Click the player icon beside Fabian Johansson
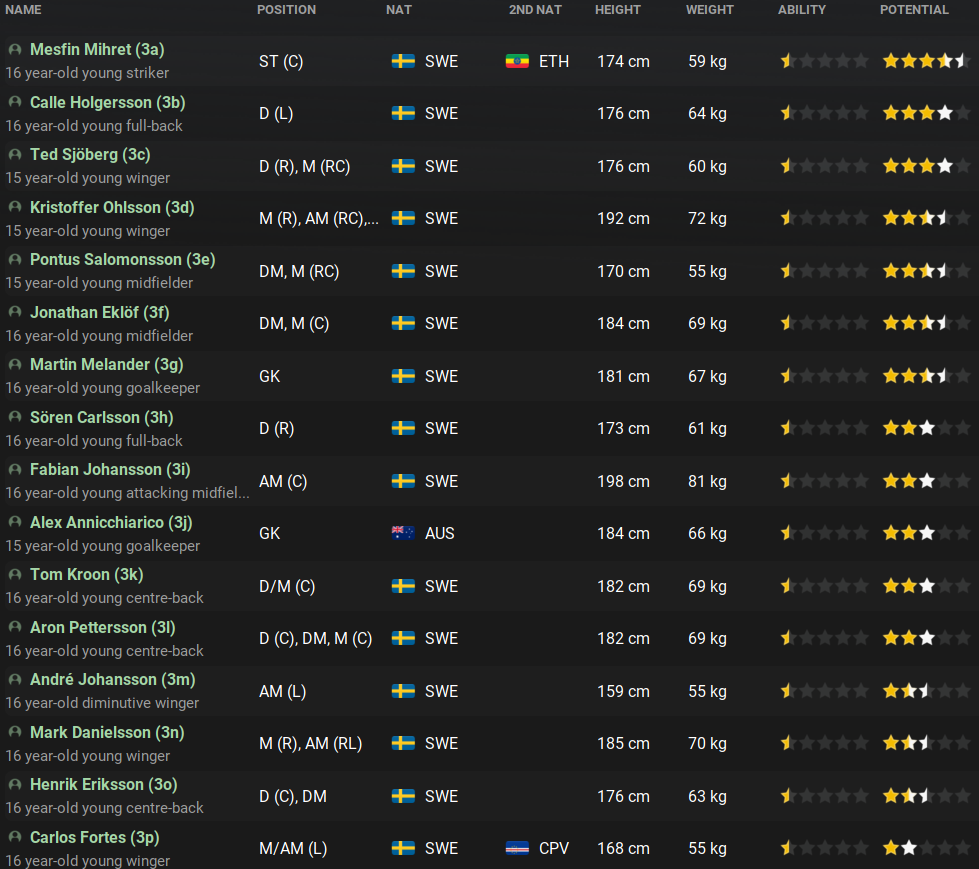 15,469
